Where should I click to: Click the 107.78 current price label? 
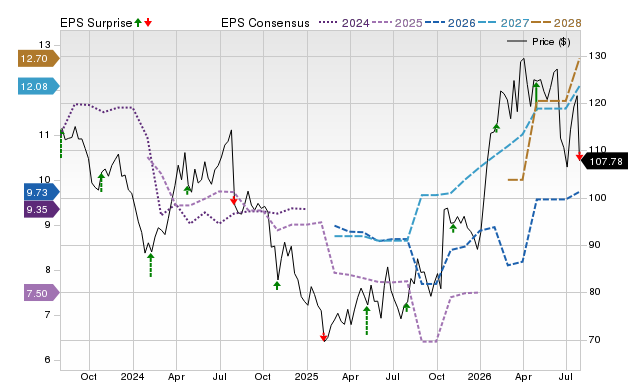[x=604, y=161]
